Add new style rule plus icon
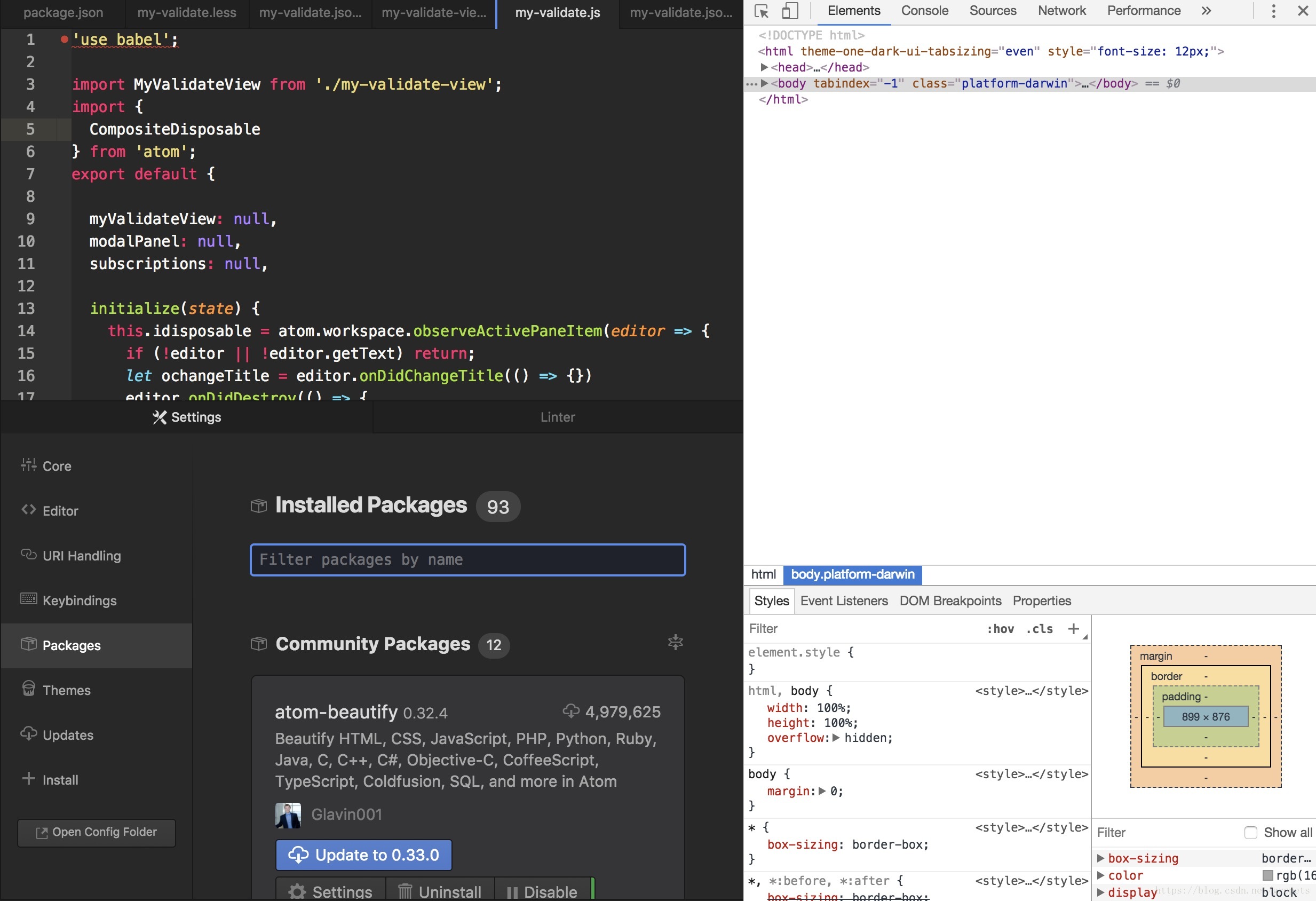 [1074, 629]
